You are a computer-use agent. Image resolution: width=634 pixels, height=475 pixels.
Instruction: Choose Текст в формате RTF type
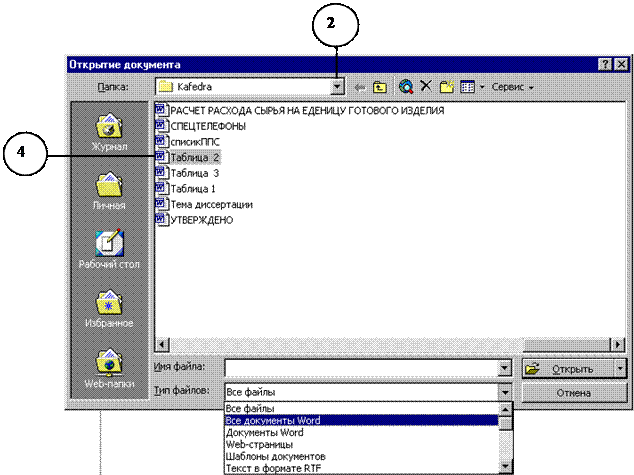(x=361, y=468)
